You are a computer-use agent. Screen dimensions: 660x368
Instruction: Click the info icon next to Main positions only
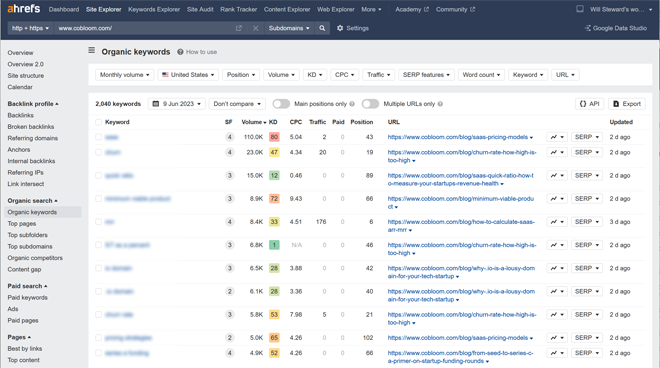352,104
